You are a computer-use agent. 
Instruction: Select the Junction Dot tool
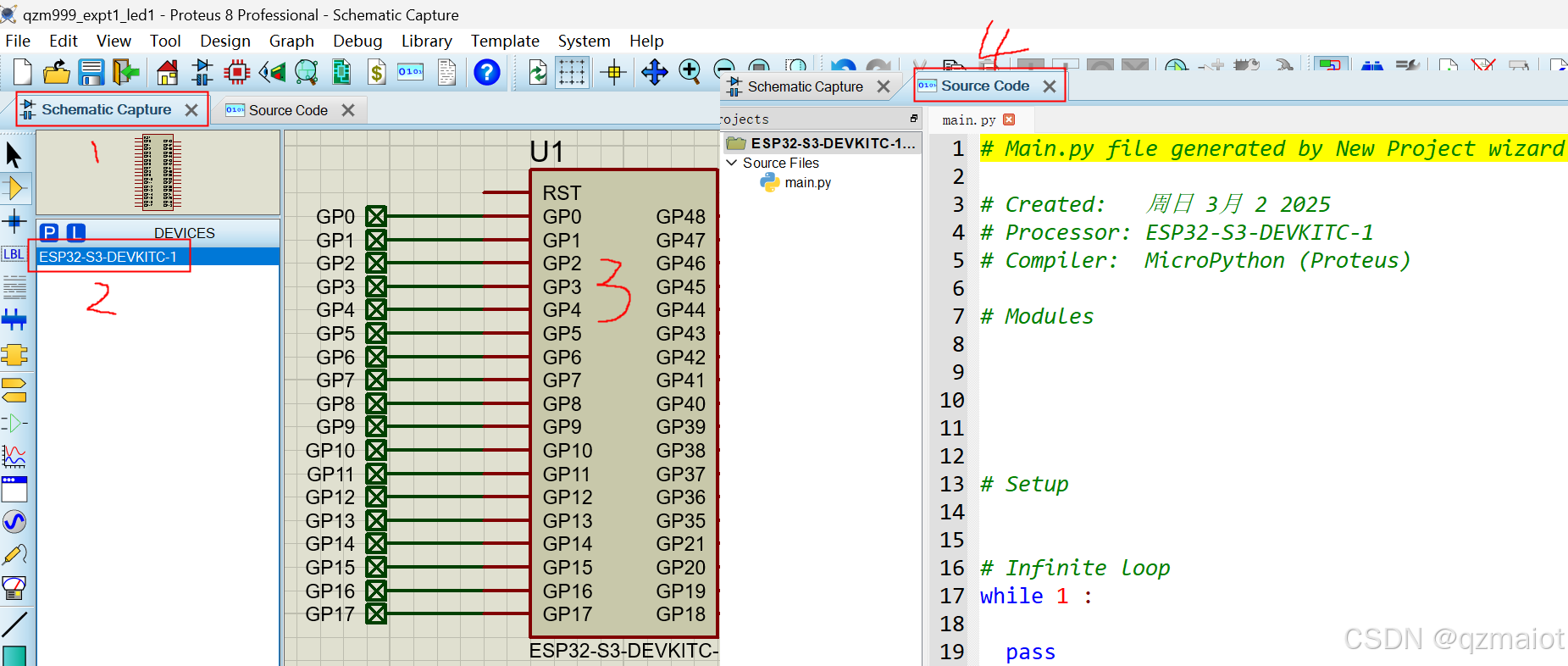tap(14, 222)
